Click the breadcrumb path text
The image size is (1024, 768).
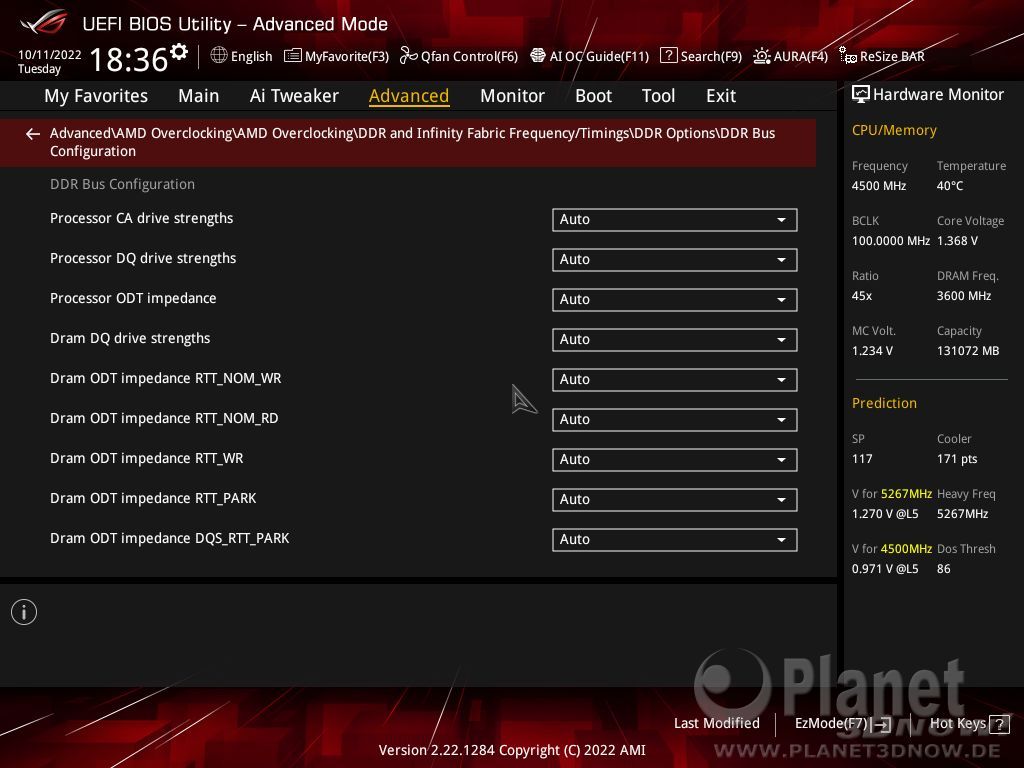[412, 142]
